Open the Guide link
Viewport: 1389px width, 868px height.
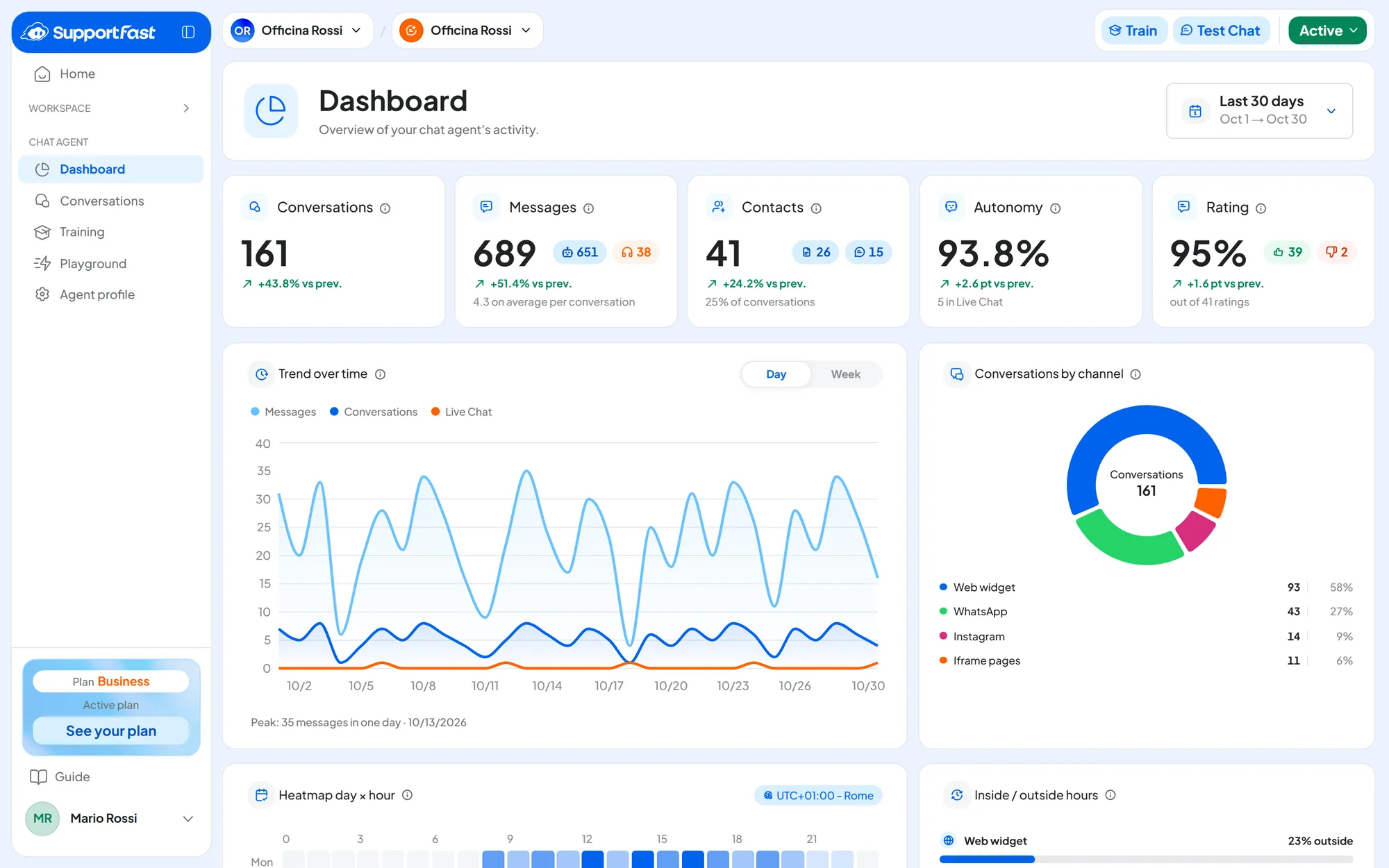click(60, 776)
